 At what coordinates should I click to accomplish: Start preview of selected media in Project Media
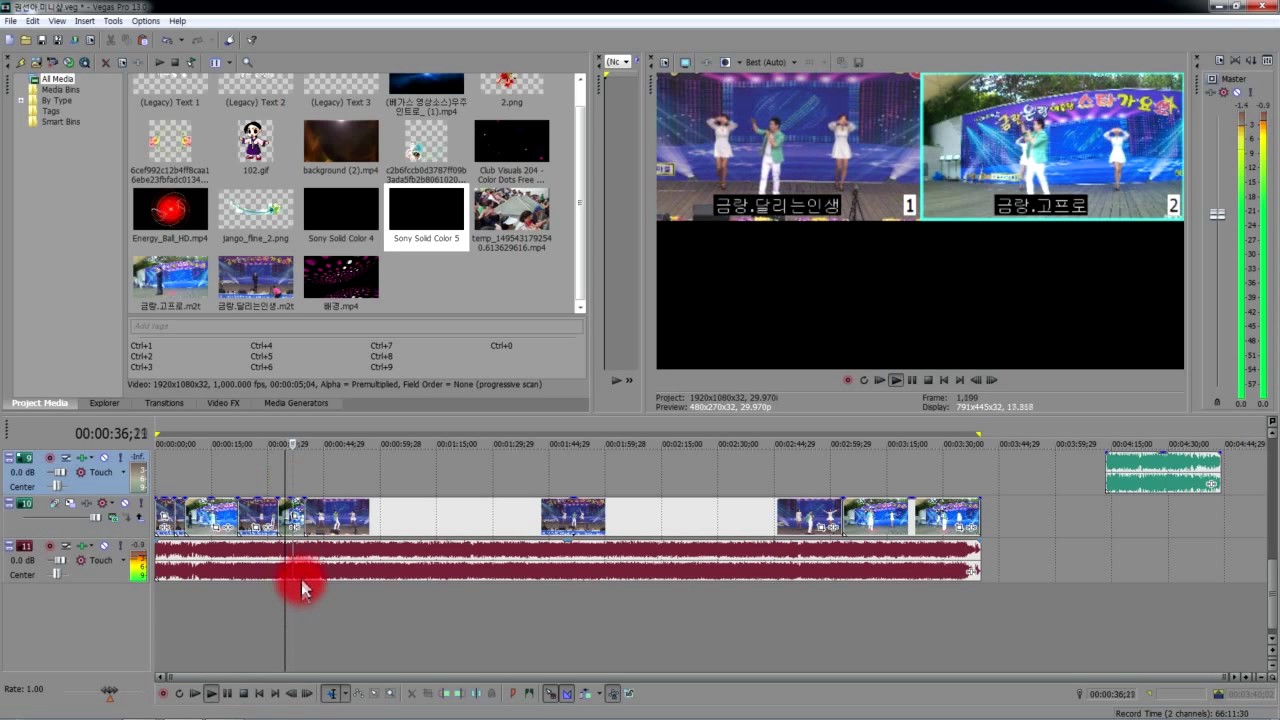click(x=159, y=63)
